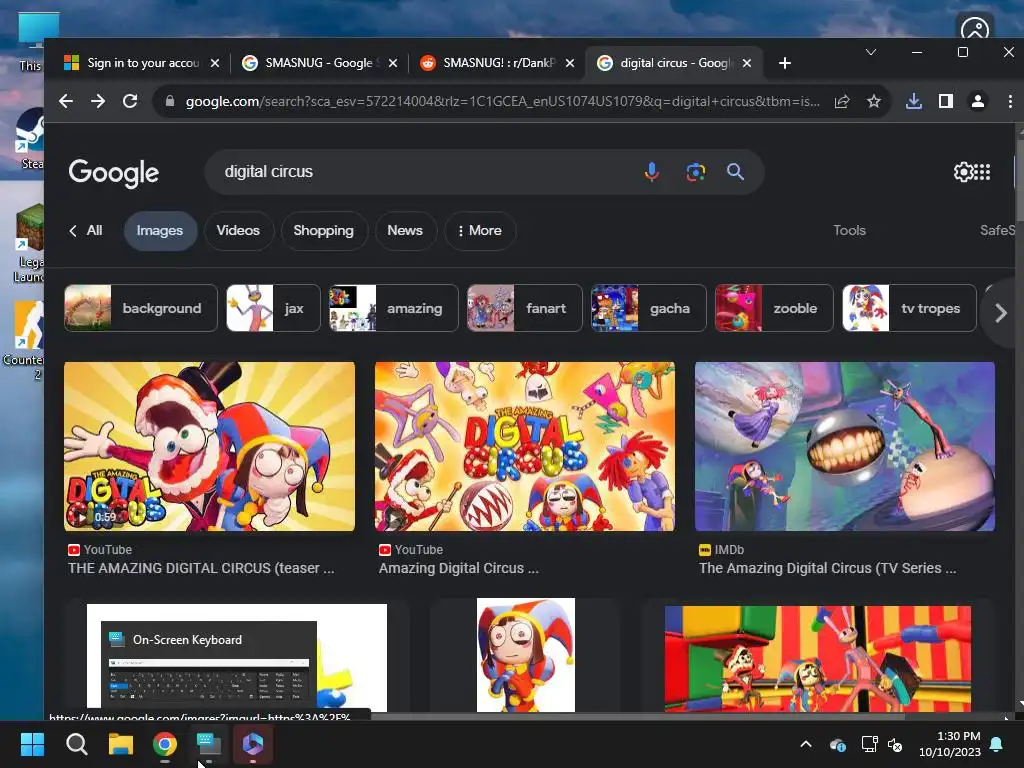Filter images by amazing chip
This screenshot has height=768, width=1024.
[393, 308]
